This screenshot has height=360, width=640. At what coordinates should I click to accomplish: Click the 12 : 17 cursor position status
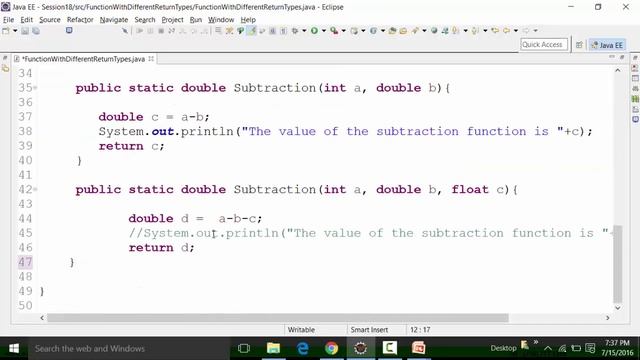(x=420, y=330)
